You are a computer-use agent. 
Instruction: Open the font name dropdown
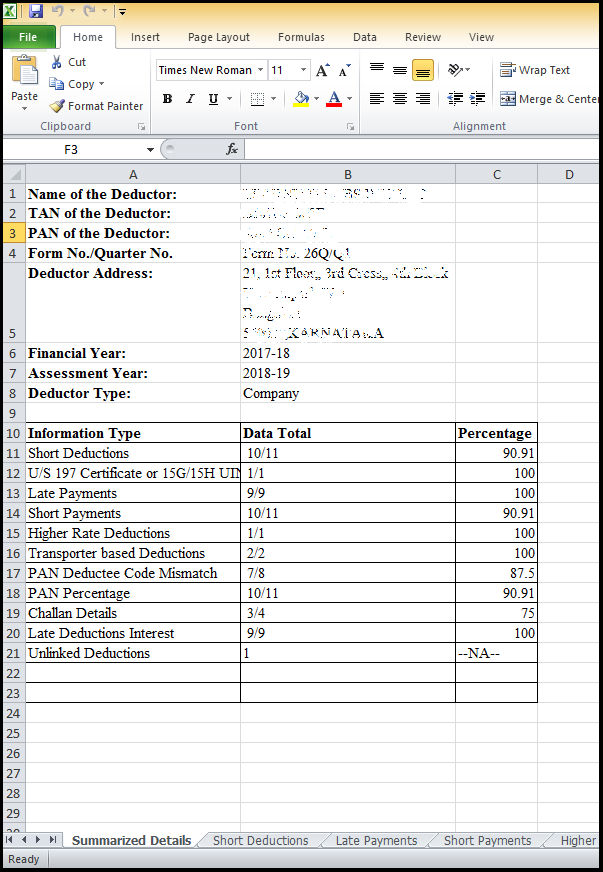(260, 70)
